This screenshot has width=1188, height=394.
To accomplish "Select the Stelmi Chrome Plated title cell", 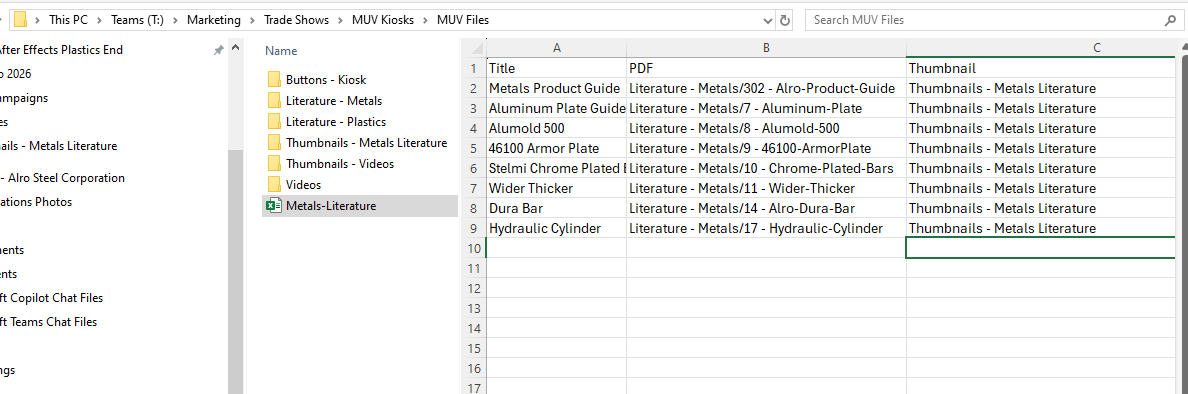I will point(556,168).
